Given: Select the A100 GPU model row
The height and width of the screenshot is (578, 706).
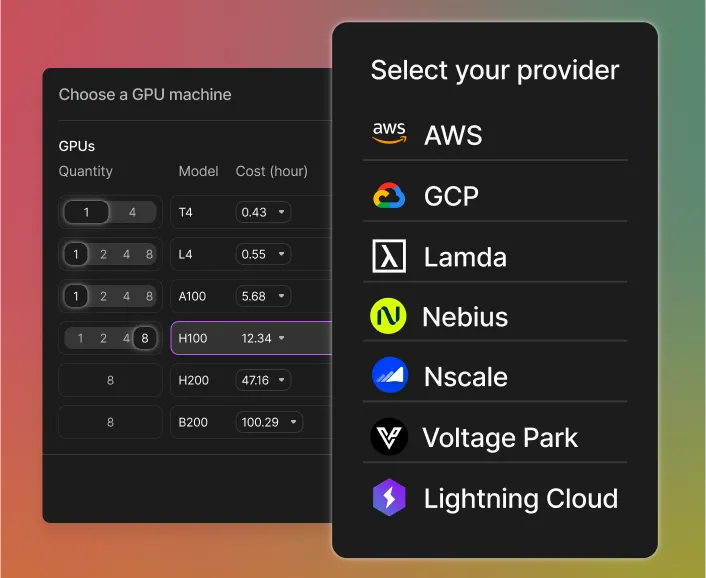Looking at the screenshot, I should coord(251,296).
